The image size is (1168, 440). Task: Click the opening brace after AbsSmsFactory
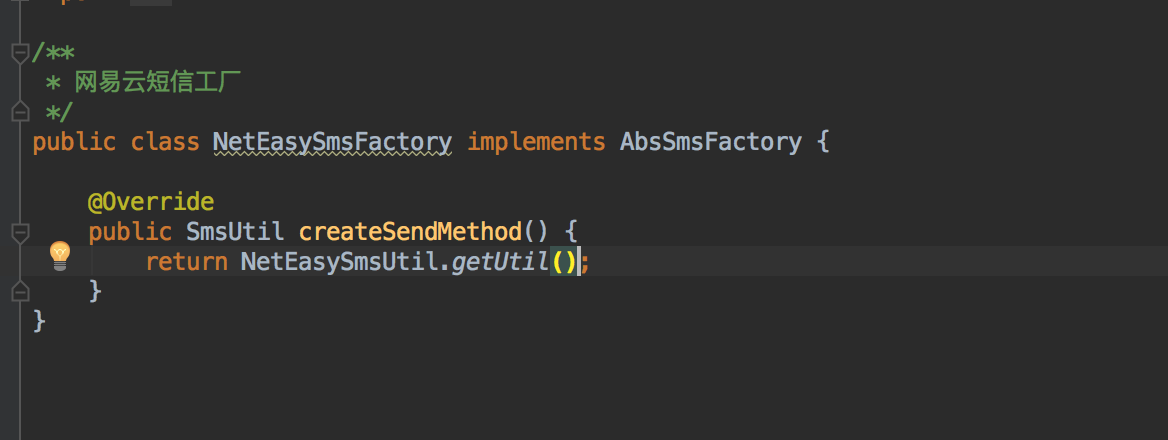(822, 142)
